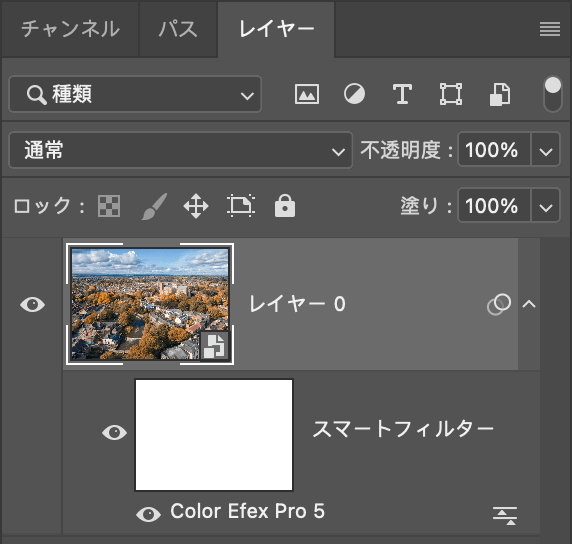
Task: Collapse レイヤー 0 smart filter list
Action: pos(529,304)
